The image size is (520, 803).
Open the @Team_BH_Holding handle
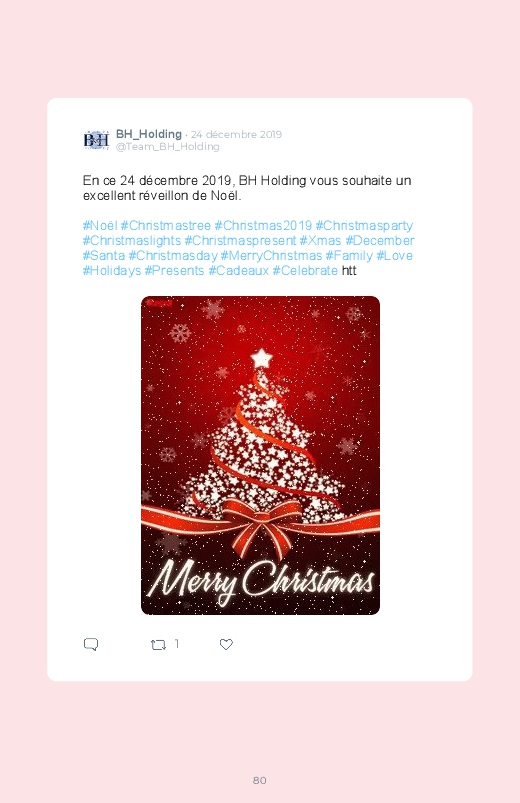(167, 147)
